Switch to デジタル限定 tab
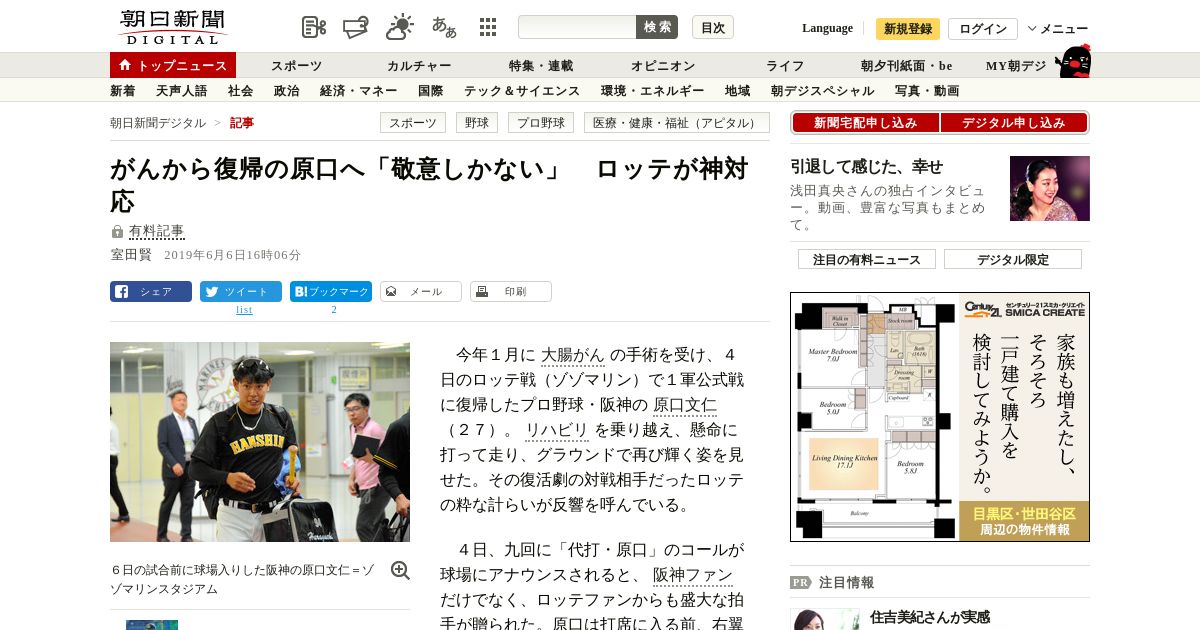Viewport: 1200px width, 630px height. [1013, 259]
